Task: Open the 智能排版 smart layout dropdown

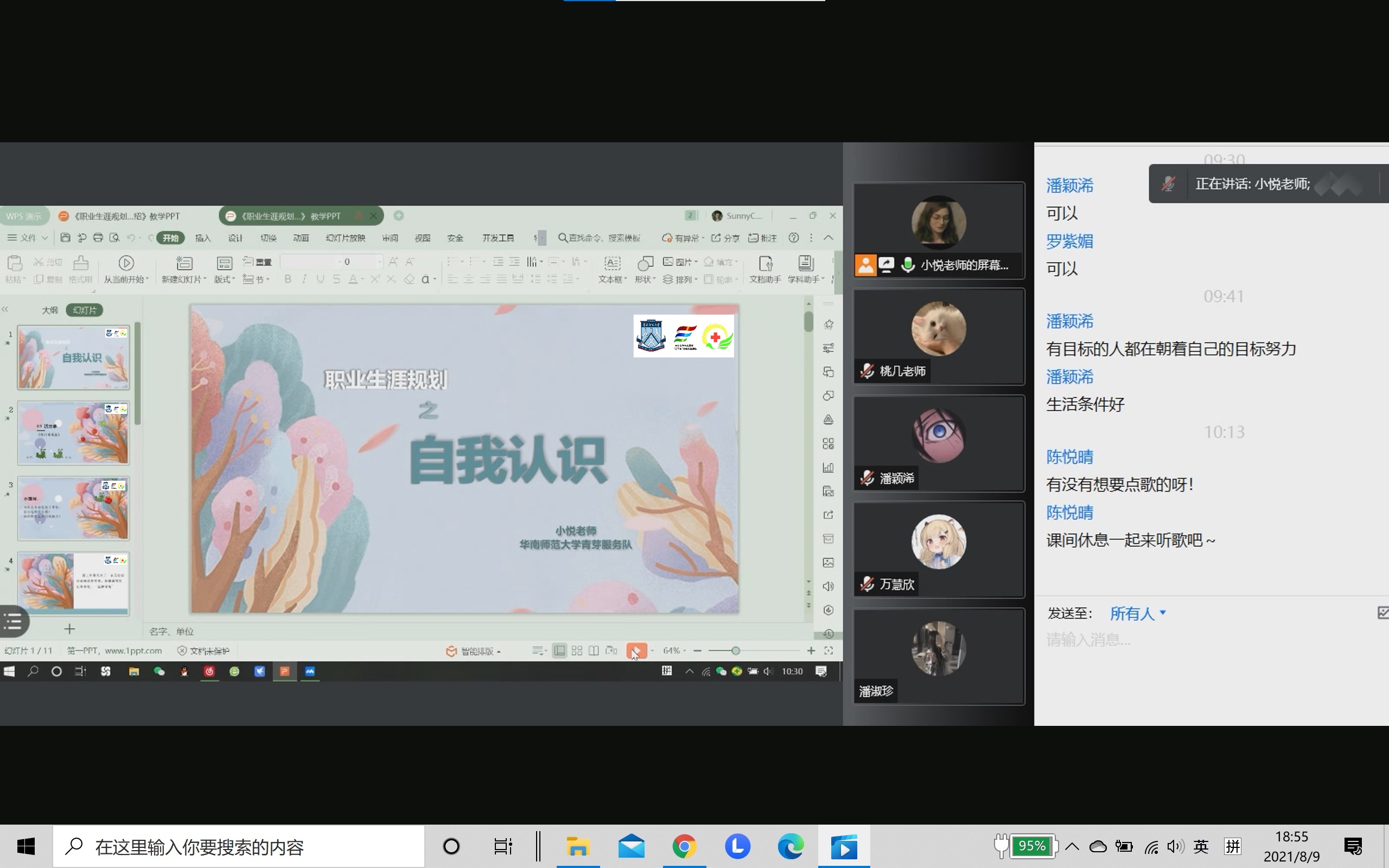Action: 474,651
